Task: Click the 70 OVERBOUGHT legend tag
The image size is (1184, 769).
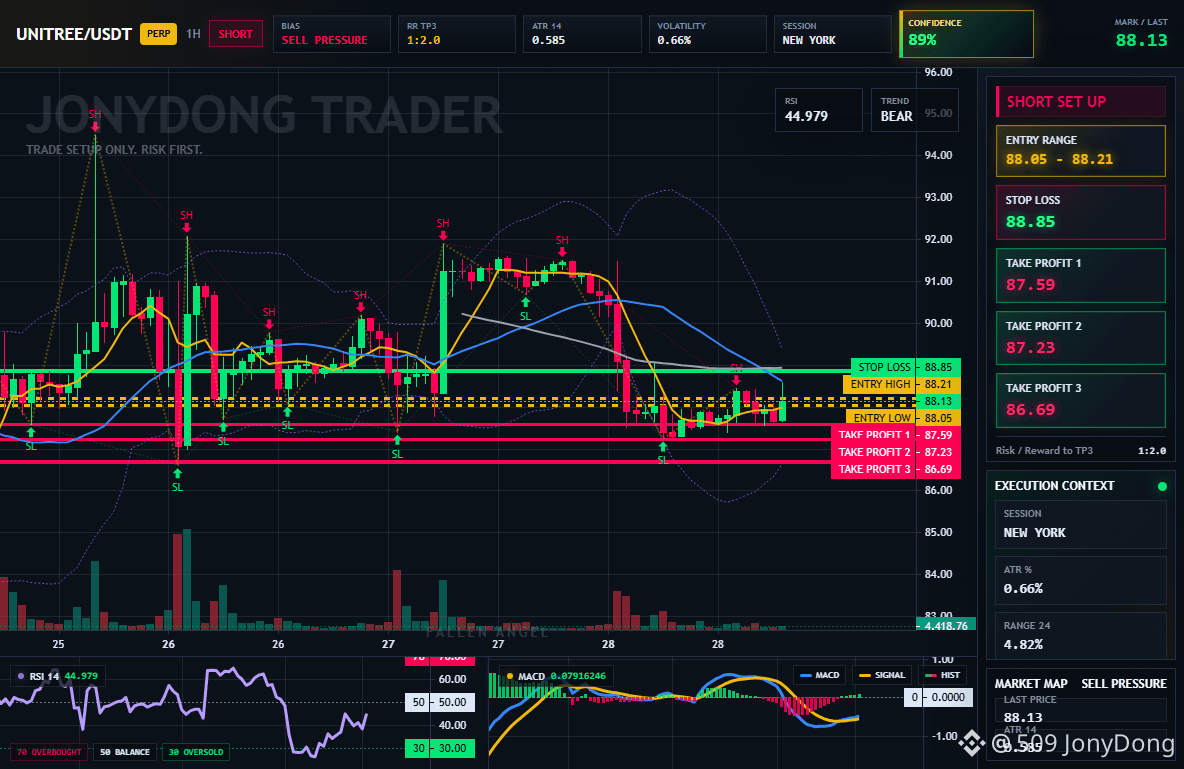Action: pyautogui.click(x=49, y=752)
